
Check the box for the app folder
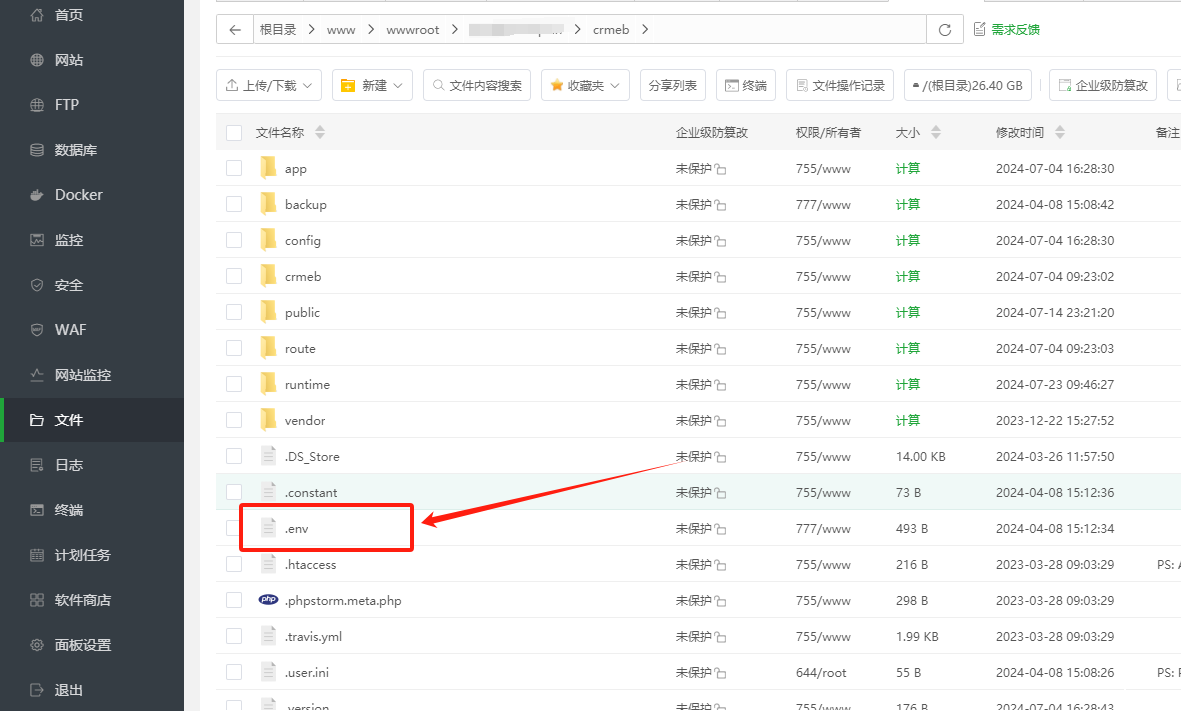(x=234, y=168)
